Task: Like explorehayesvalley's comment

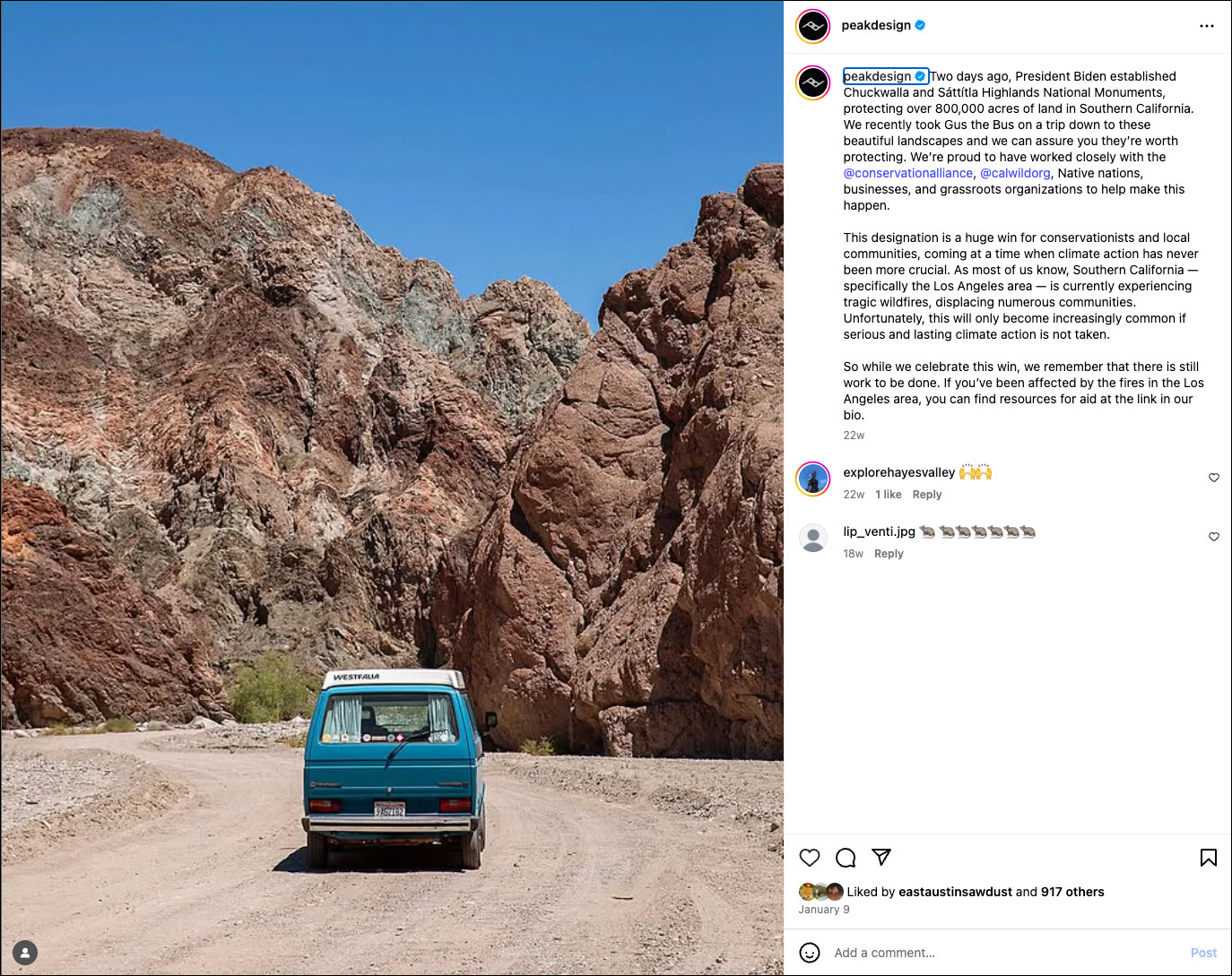Action: [x=1214, y=478]
